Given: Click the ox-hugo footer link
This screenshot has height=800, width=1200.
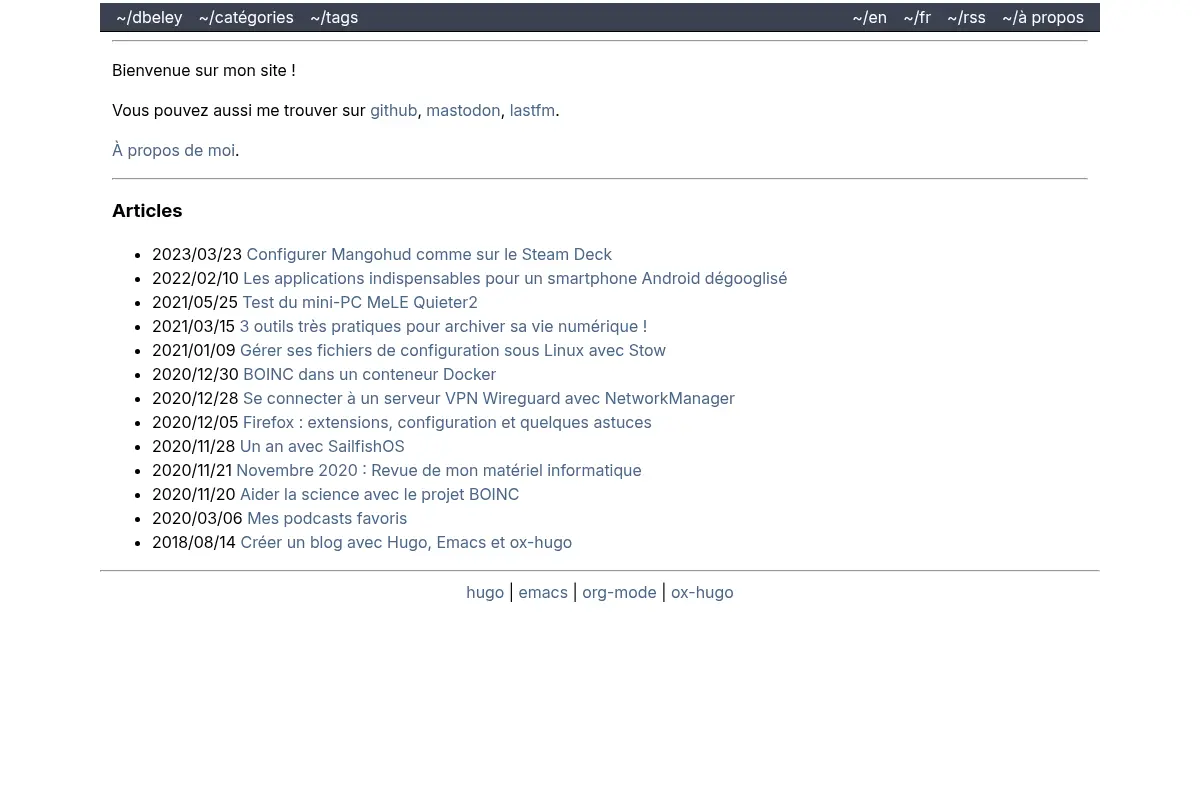Looking at the screenshot, I should [702, 592].
